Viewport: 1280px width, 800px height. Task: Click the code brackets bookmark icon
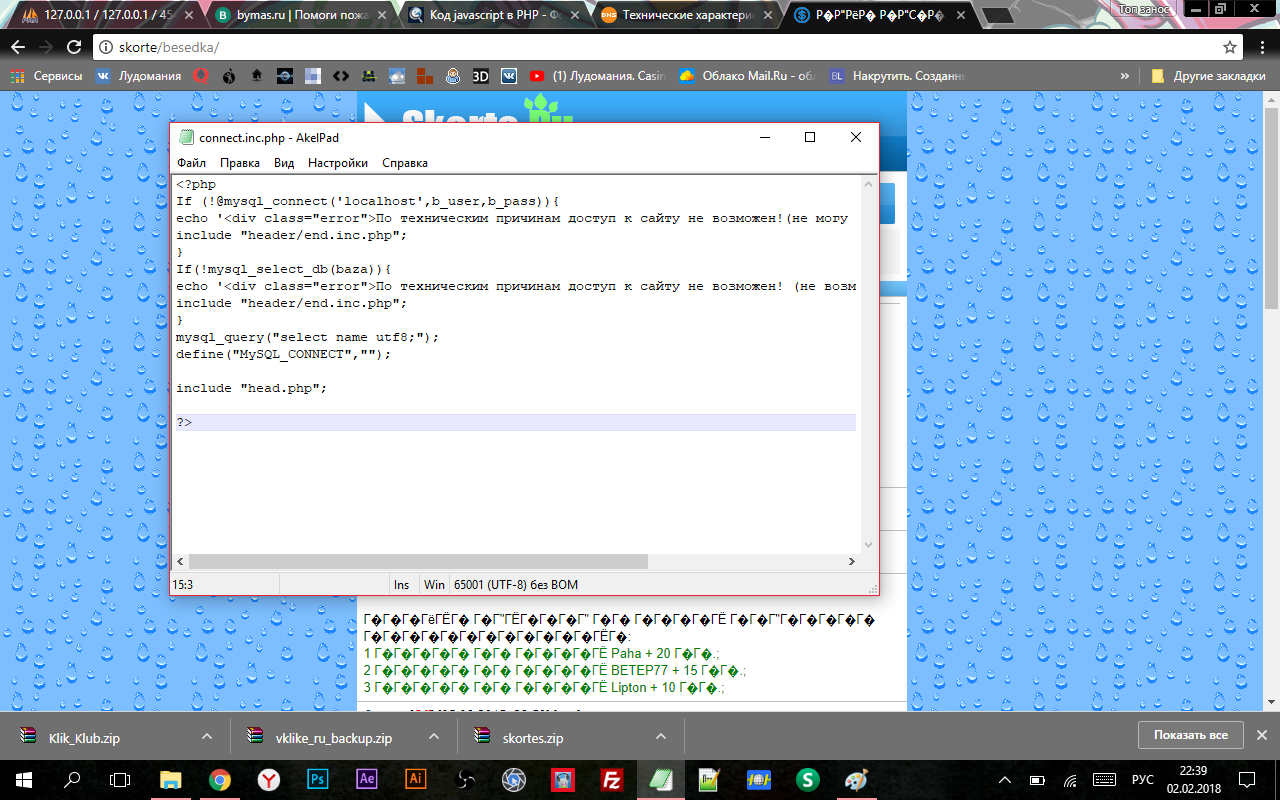coord(341,76)
